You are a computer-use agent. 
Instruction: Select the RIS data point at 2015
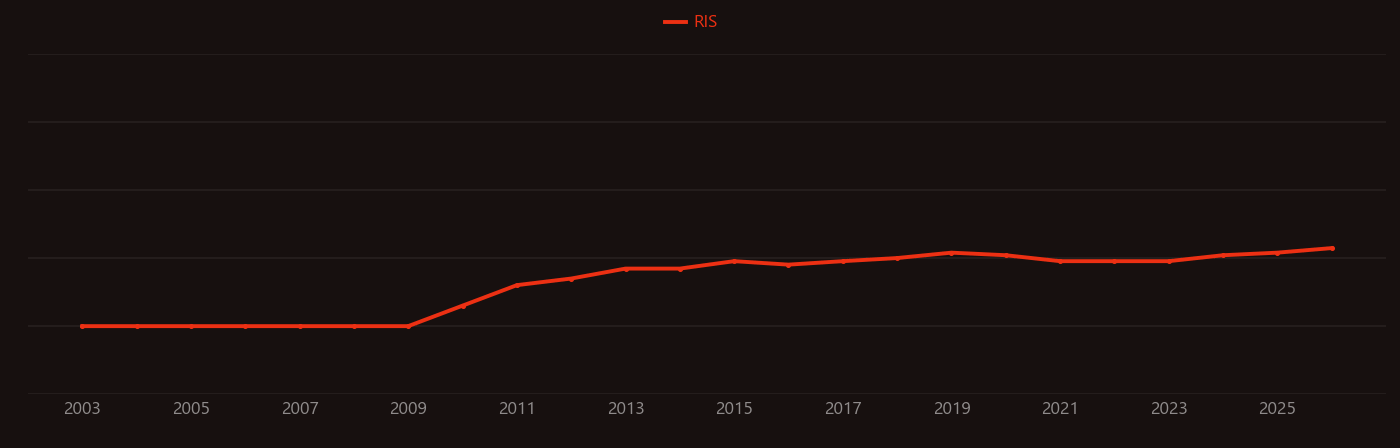click(734, 261)
